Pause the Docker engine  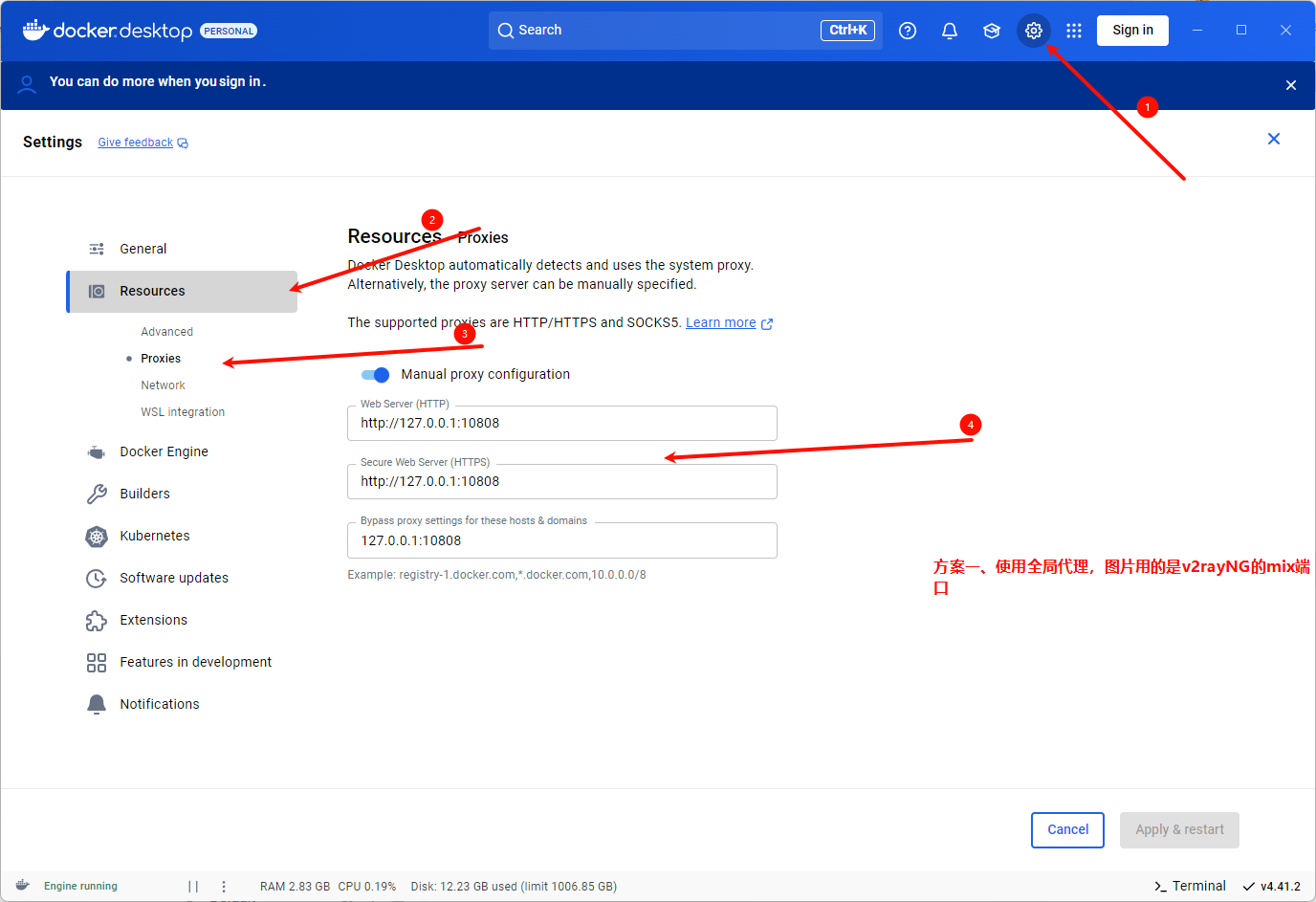(193, 887)
